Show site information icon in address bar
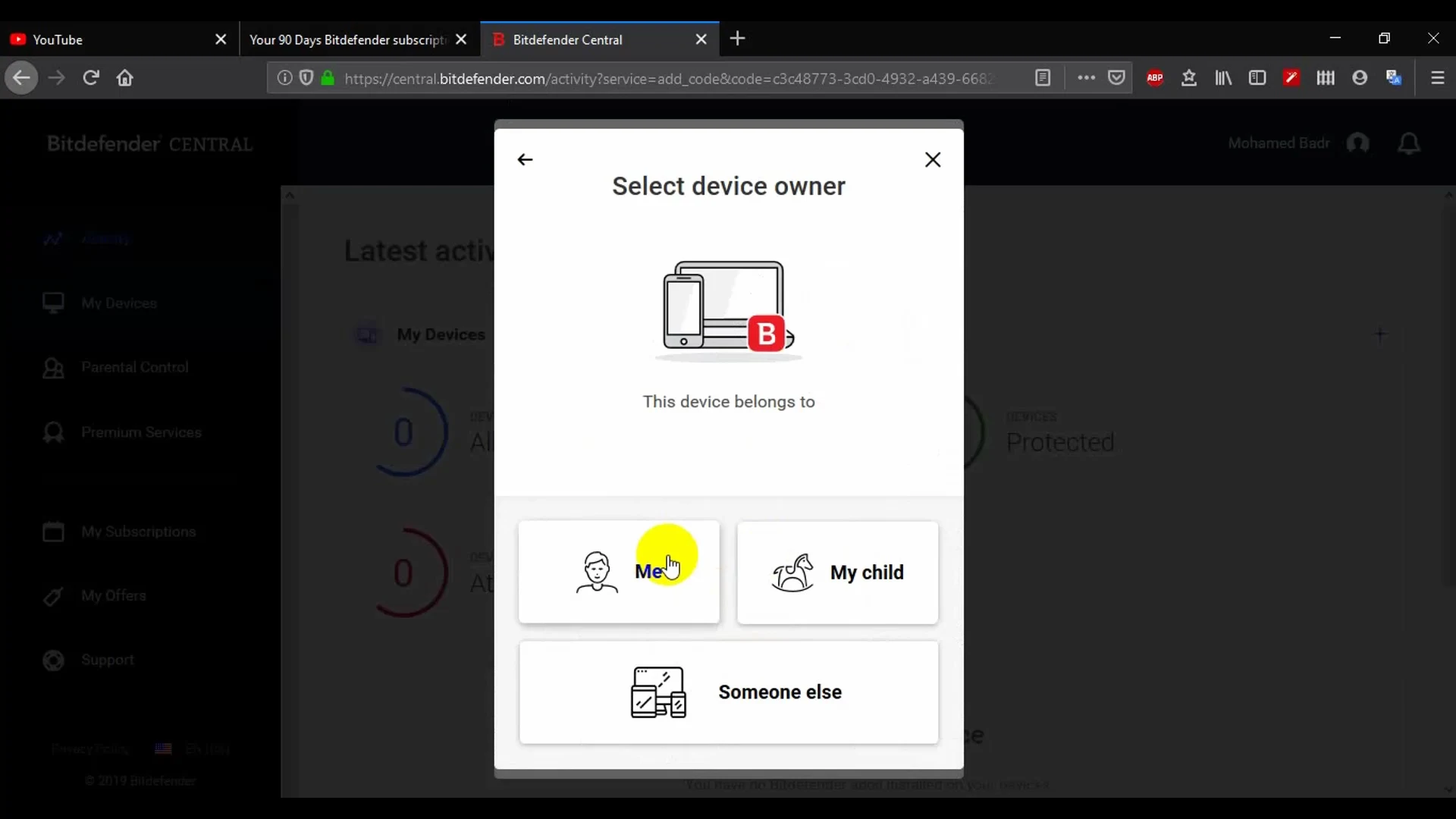Image resolution: width=1456 pixels, height=819 pixels. (284, 78)
